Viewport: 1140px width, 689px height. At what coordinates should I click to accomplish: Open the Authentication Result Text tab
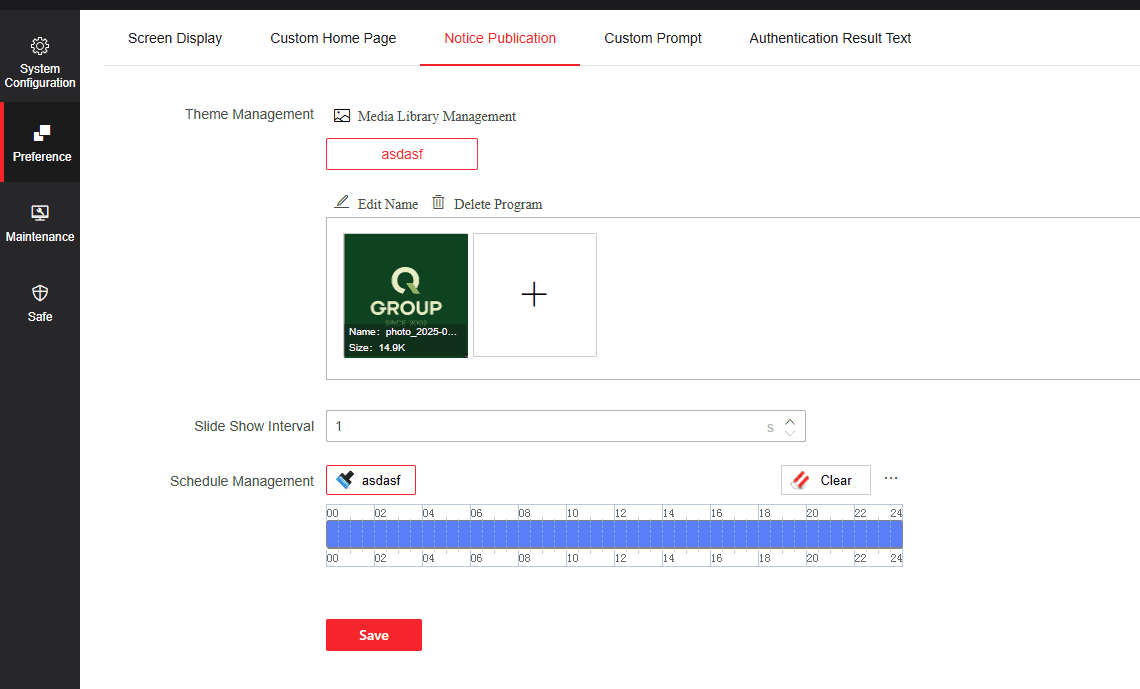tap(830, 38)
